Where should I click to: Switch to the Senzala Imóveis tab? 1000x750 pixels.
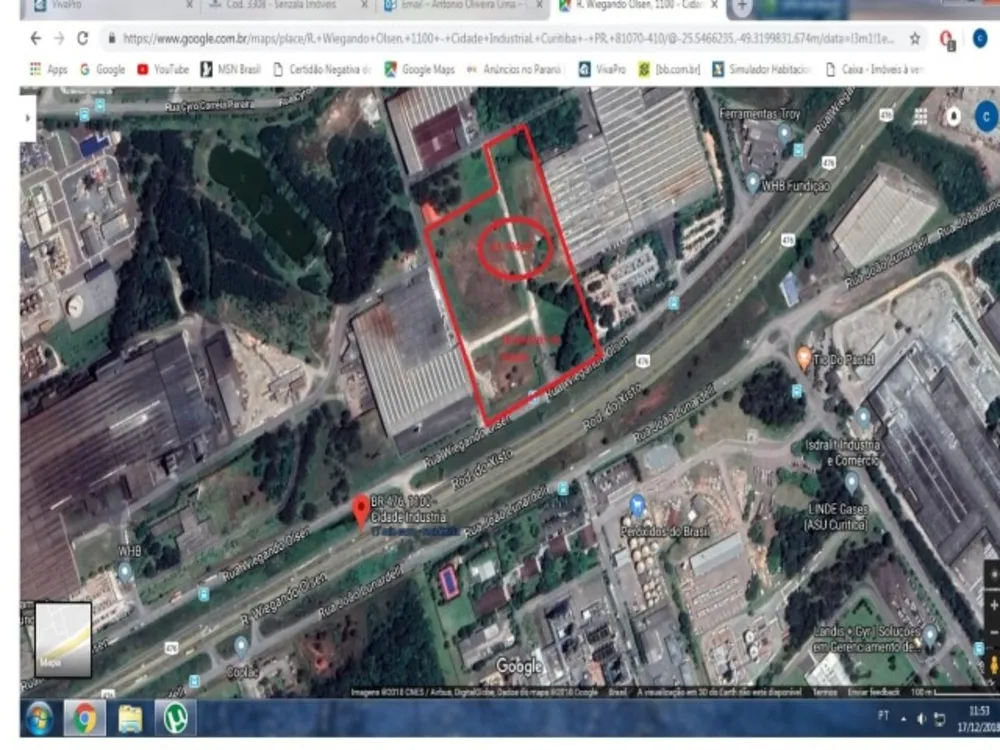(x=286, y=6)
